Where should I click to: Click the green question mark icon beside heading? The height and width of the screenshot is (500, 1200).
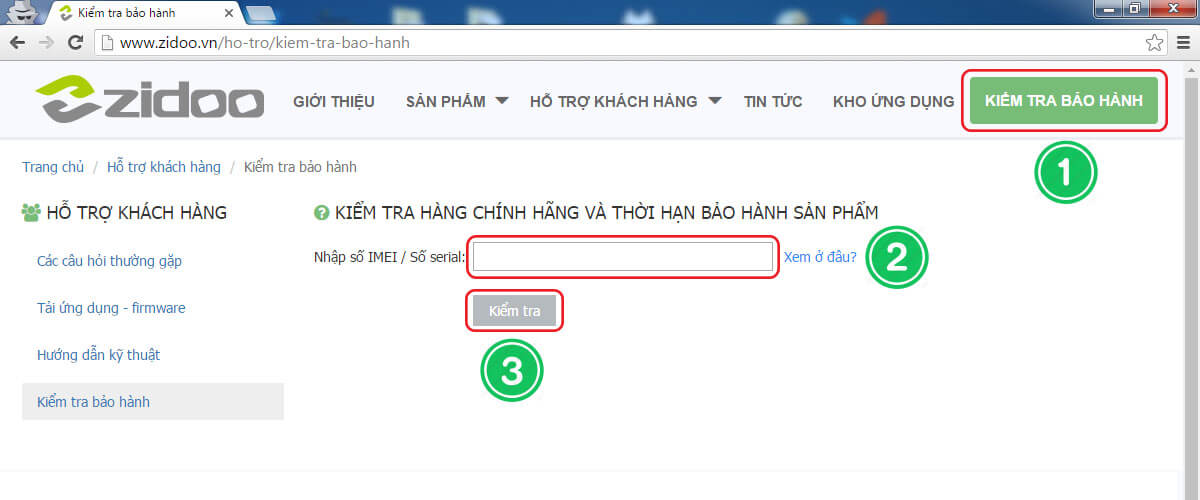pos(321,212)
